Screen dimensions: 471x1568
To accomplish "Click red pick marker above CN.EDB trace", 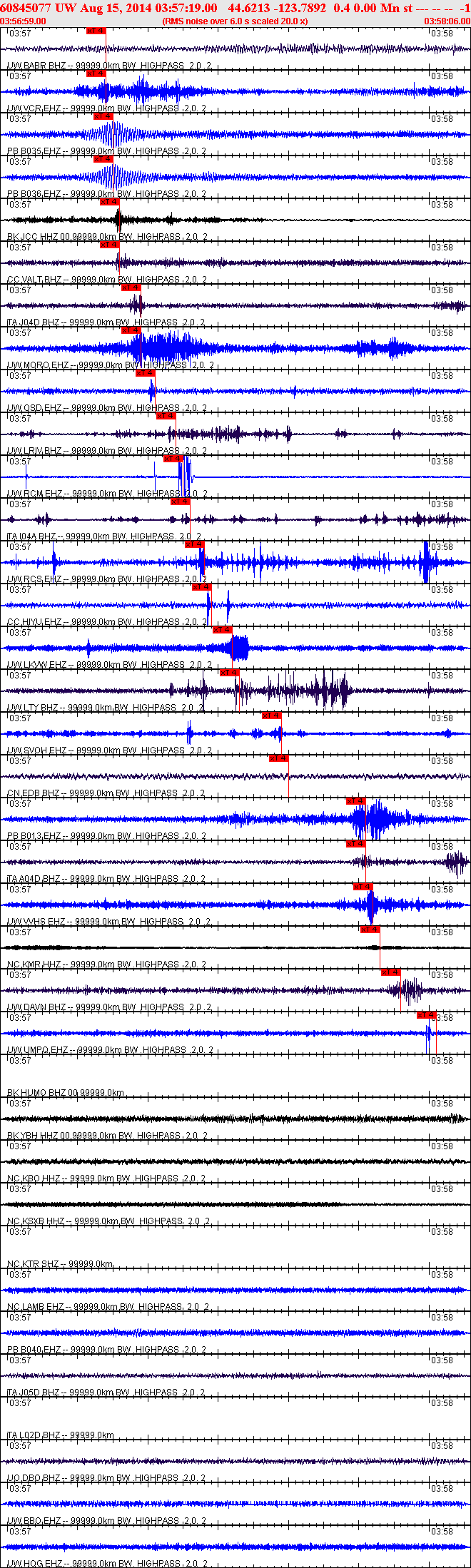I will point(279,758).
